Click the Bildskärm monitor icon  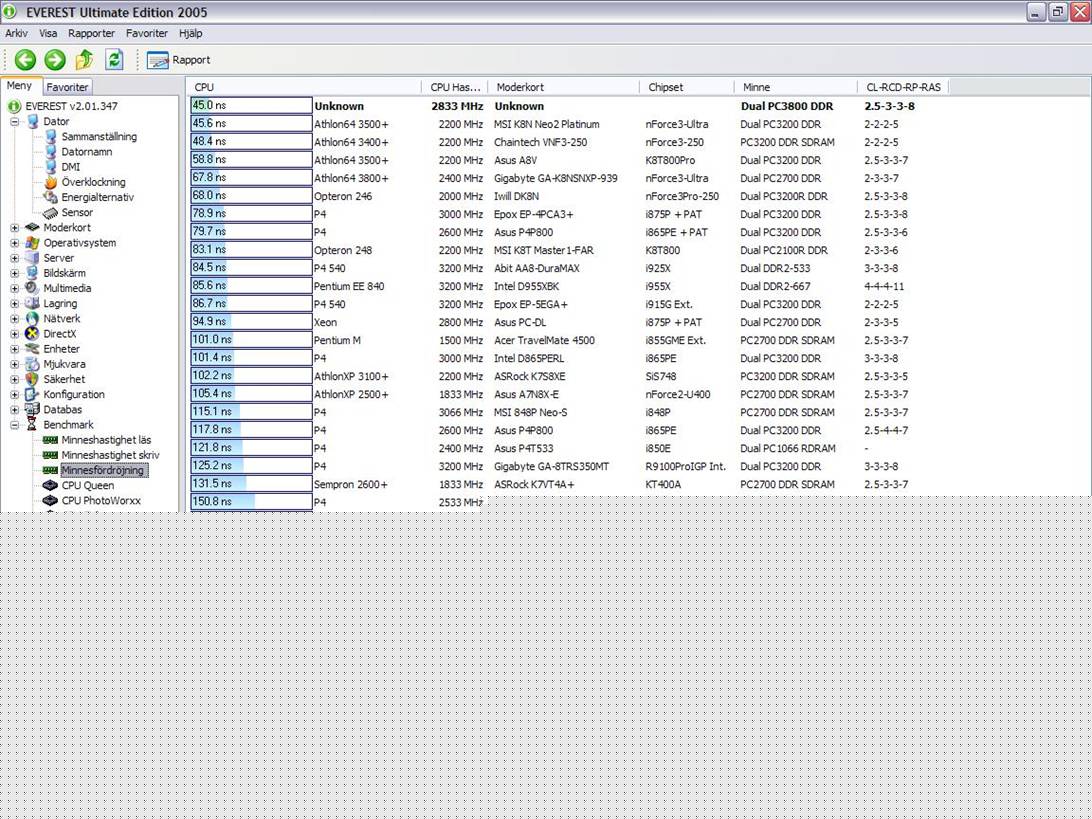32,273
